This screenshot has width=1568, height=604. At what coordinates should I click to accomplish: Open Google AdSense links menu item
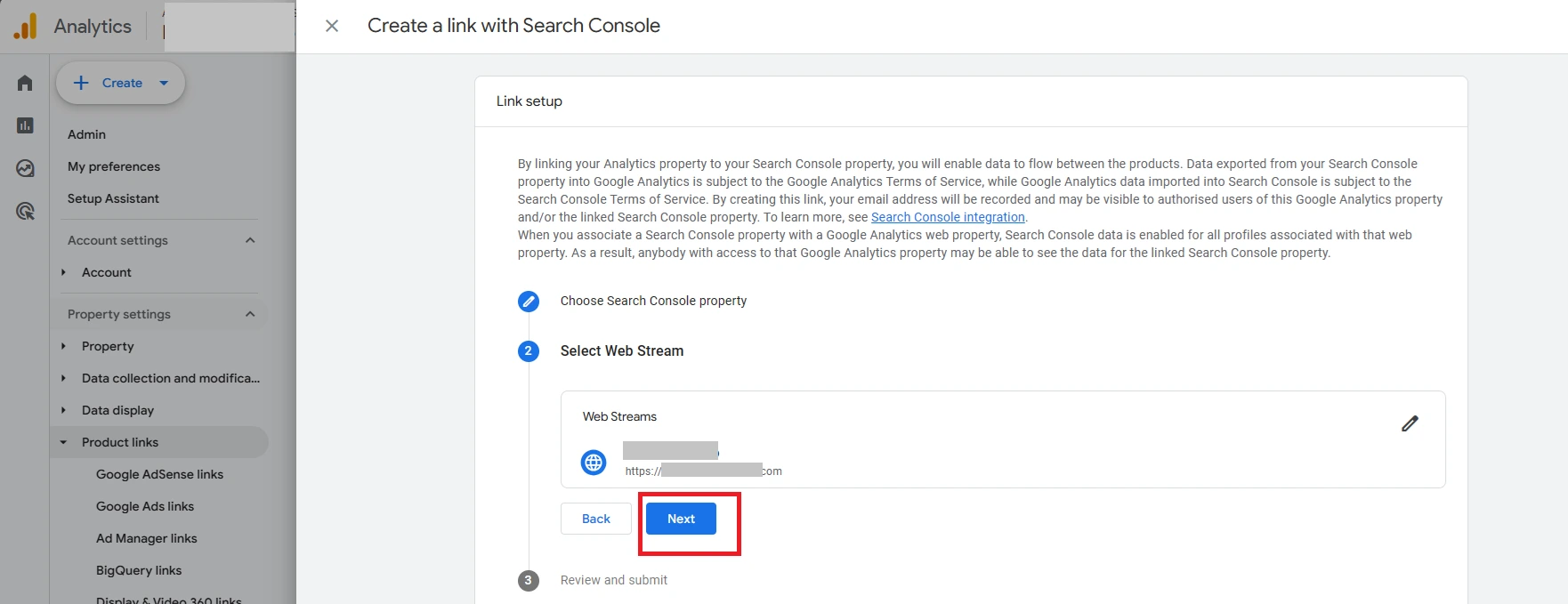(x=160, y=474)
